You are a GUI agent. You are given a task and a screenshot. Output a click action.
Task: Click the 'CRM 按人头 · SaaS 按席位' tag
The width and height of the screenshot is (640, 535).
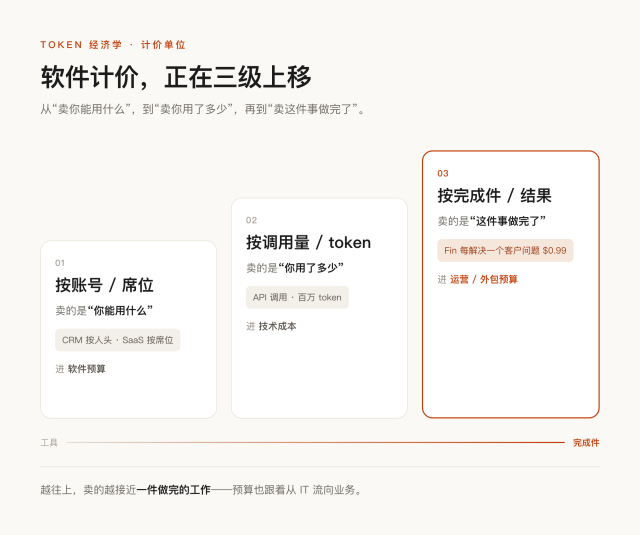[118, 340]
